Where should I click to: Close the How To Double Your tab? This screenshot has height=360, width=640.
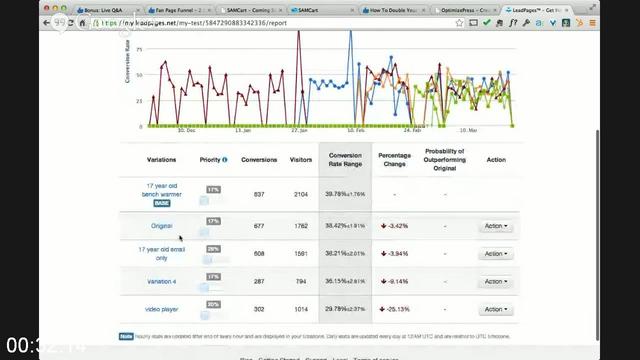coord(423,10)
